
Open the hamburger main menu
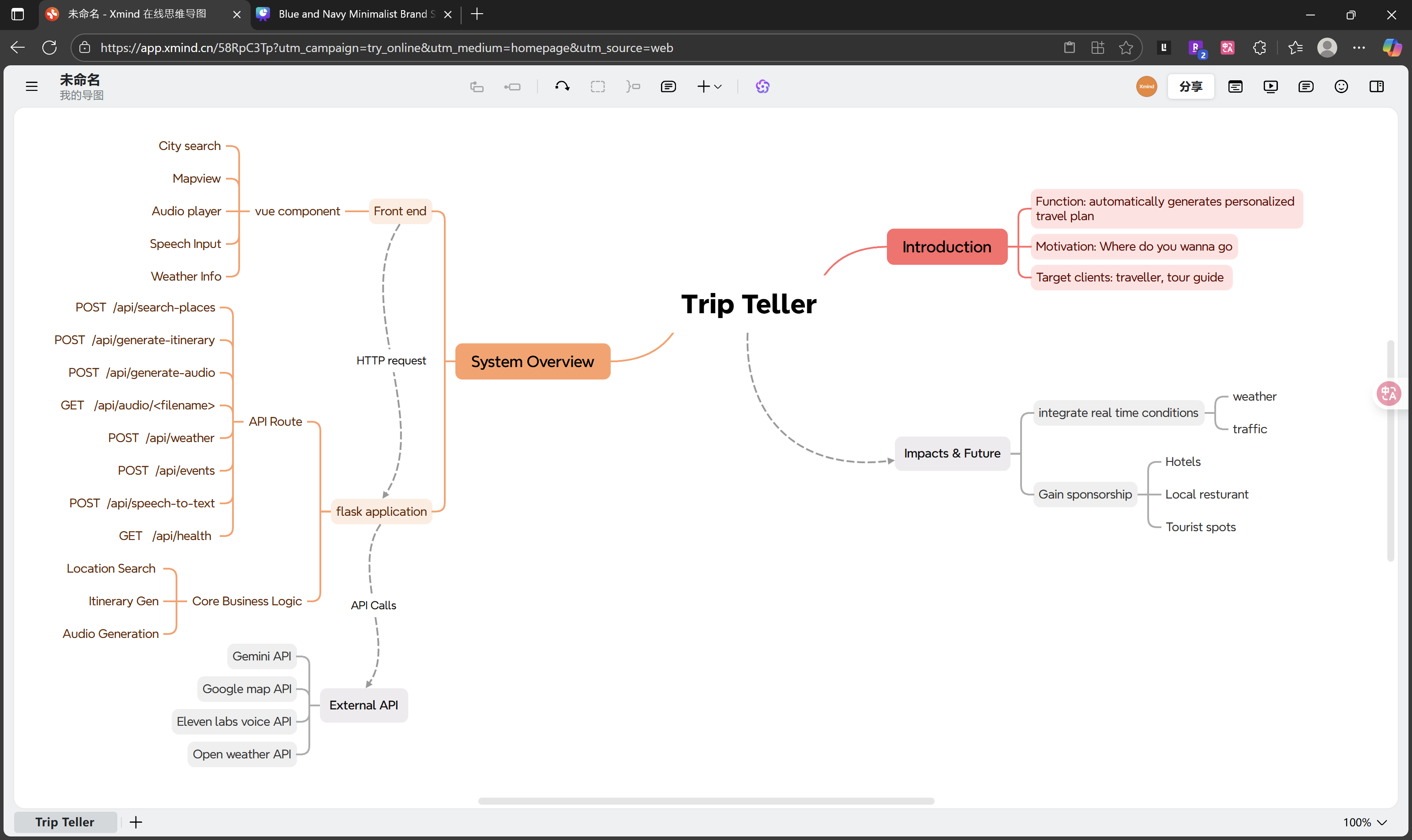click(32, 86)
